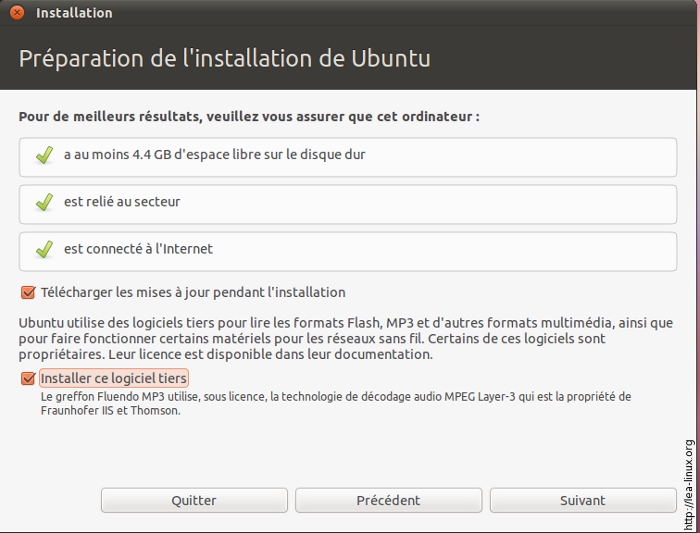Click the green checkmark for Internet connection
Screen dimensions: 700x533
coord(44,250)
